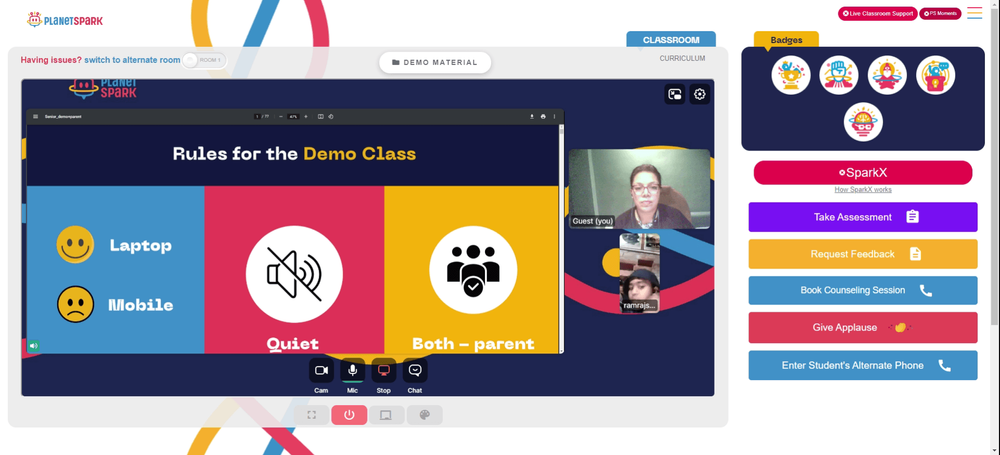Click Live Classroom Support button
Viewport: 1000px width, 455px height.
point(878,13)
